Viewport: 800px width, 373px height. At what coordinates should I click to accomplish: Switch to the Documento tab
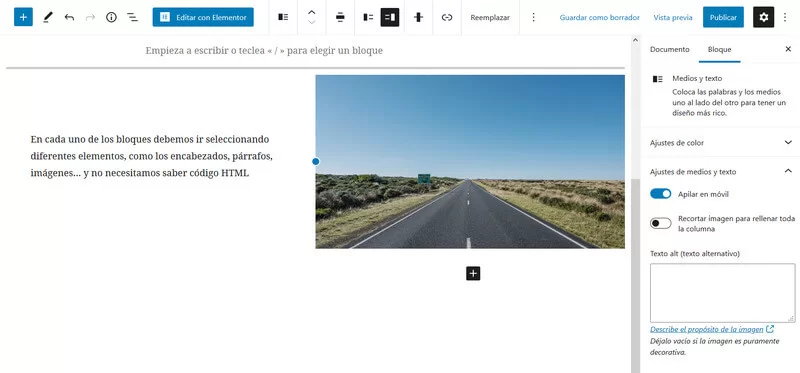669,49
